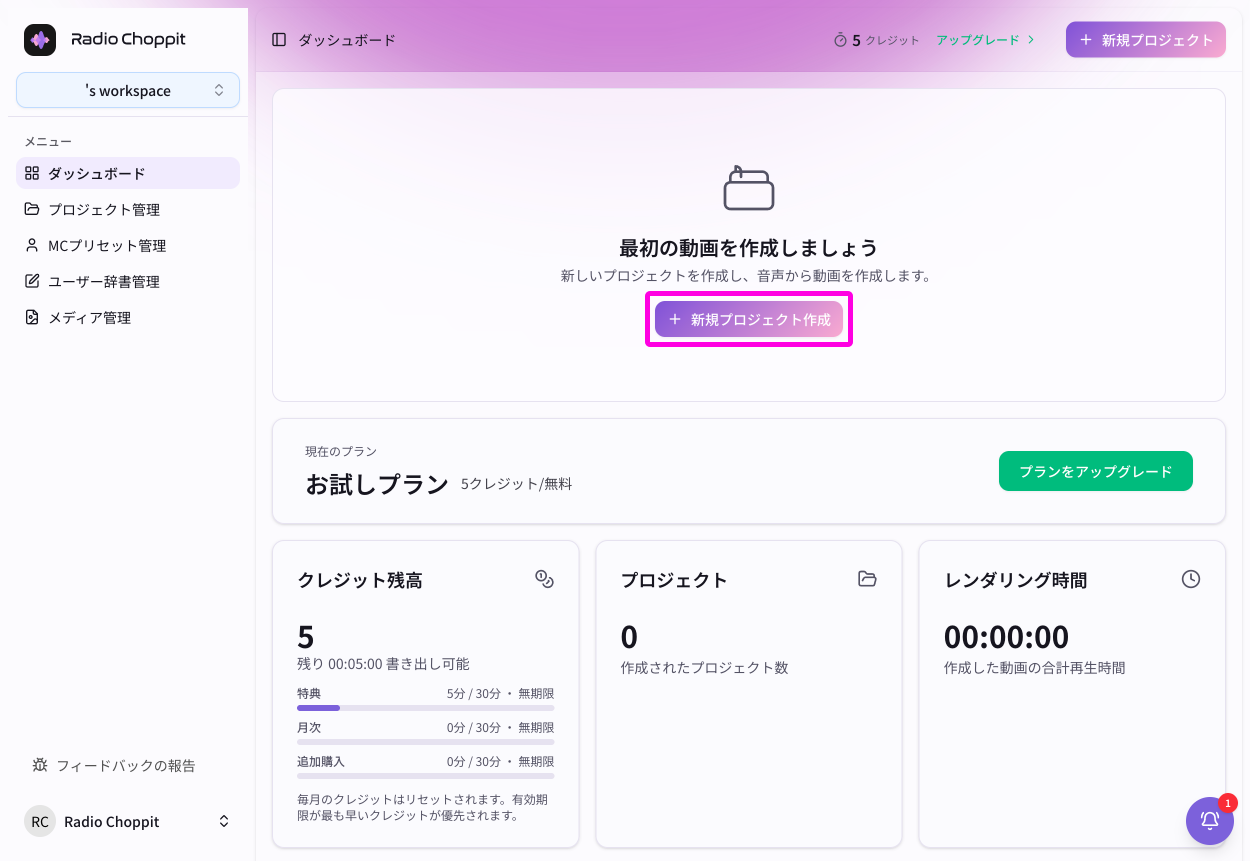The image size is (1250, 861).
Task: Expand the Radio Choppit account menu
Action: [128, 821]
